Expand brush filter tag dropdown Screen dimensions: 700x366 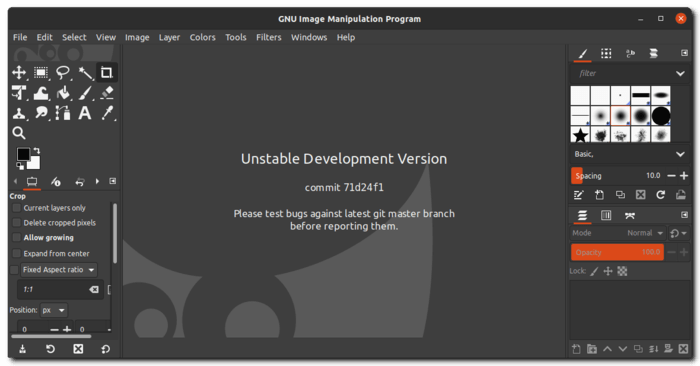pyautogui.click(x=680, y=74)
